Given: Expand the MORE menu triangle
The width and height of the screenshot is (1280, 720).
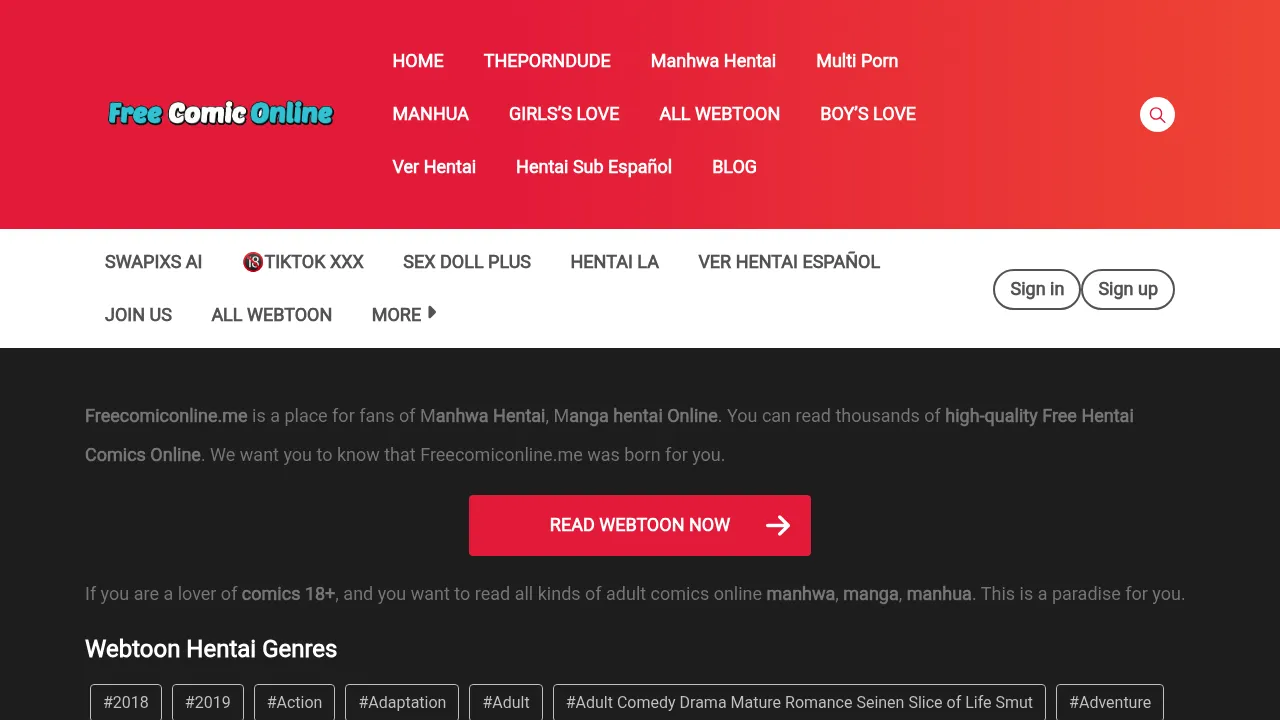Looking at the screenshot, I should pos(431,313).
